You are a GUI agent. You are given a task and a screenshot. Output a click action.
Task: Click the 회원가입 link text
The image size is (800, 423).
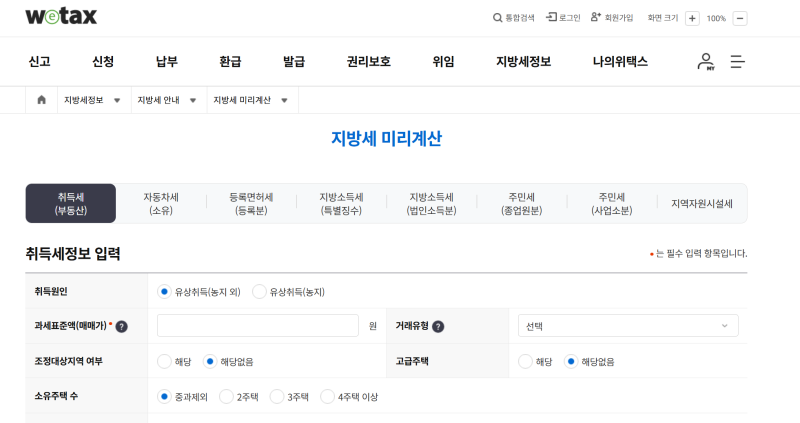pos(619,18)
